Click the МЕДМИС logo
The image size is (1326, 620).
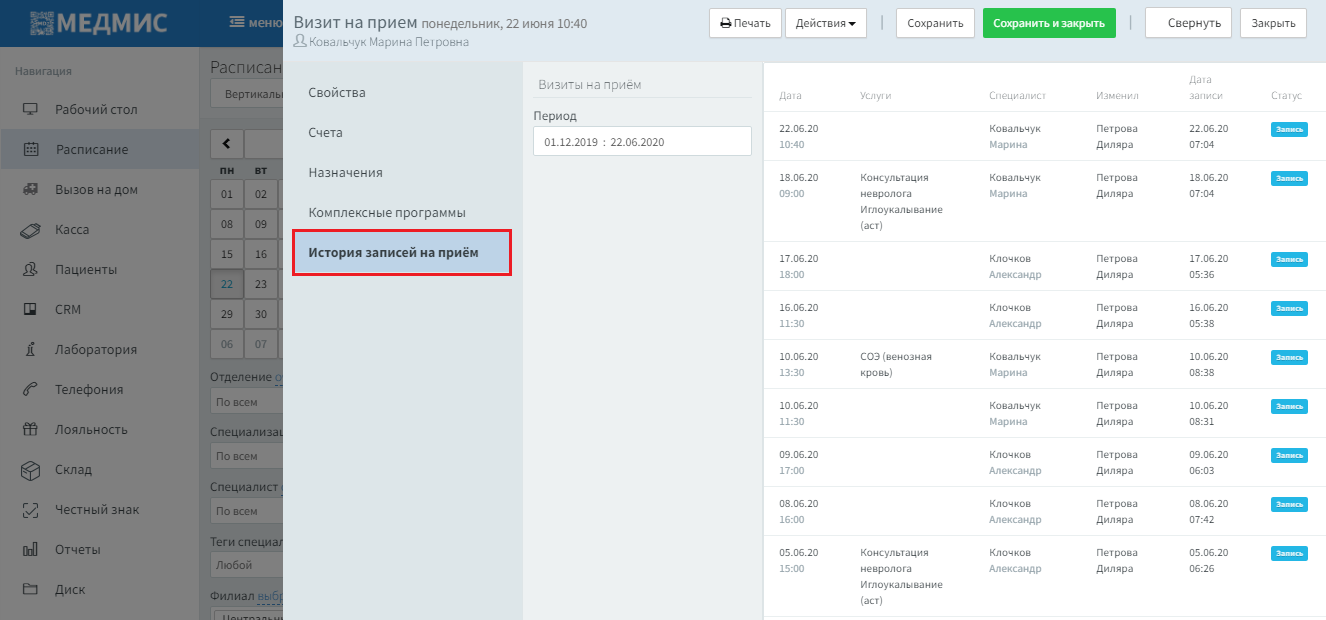coord(98,22)
